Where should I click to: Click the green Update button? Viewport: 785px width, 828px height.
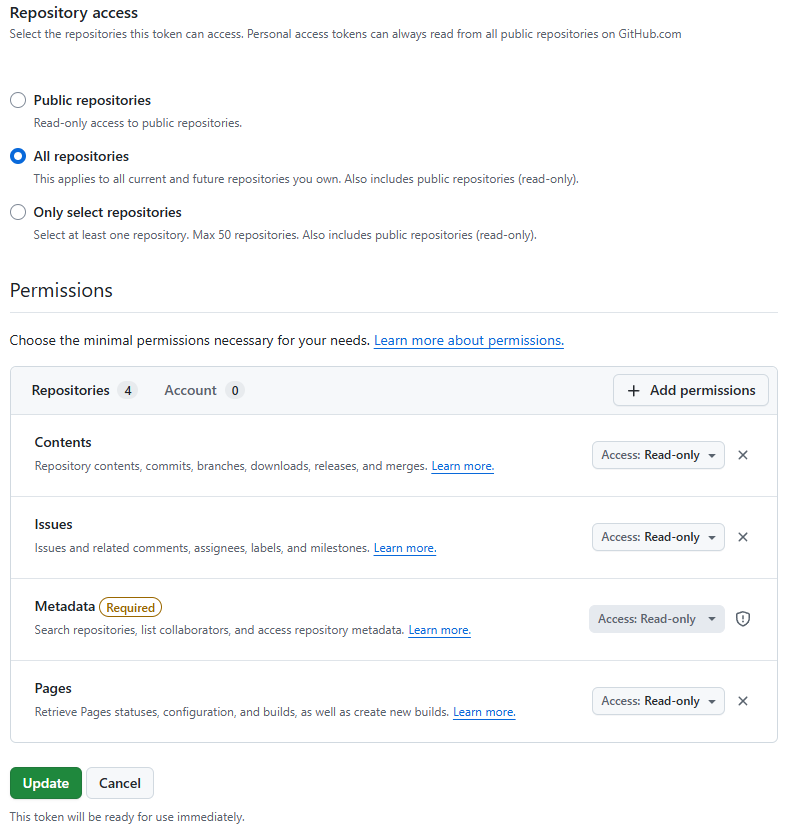[x=46, y=783]
